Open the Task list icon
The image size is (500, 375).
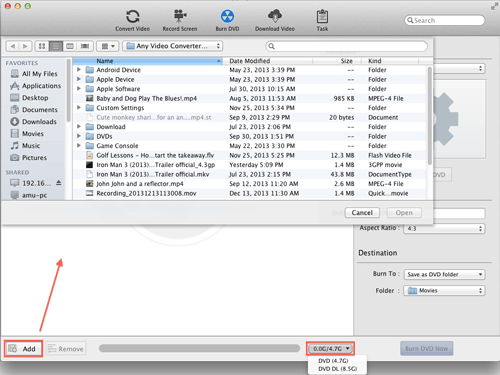coord(322,20)
